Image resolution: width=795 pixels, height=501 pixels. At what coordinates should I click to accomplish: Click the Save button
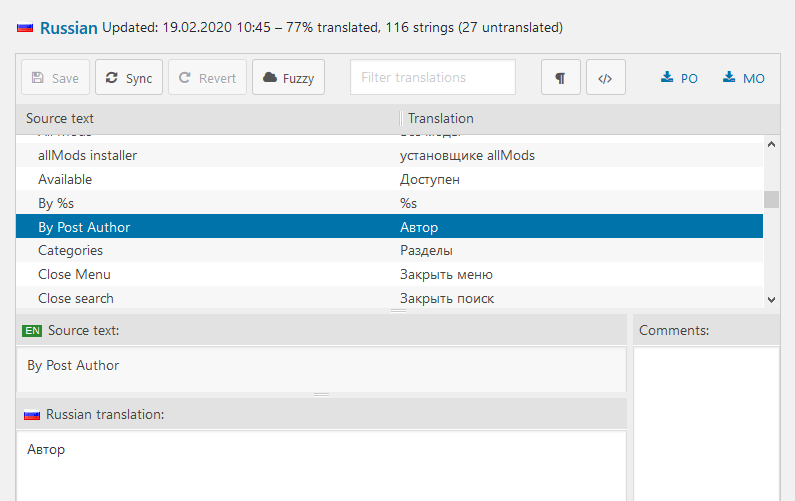coord(55,78)
